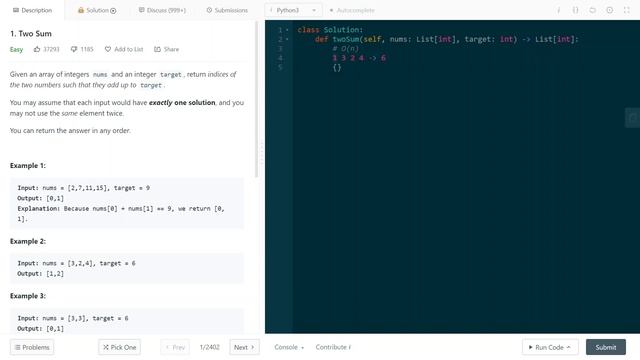The height and width of the screenshot is (360, 640).
Task: Click the thumbs up like icon
Action: click(37, 49)
